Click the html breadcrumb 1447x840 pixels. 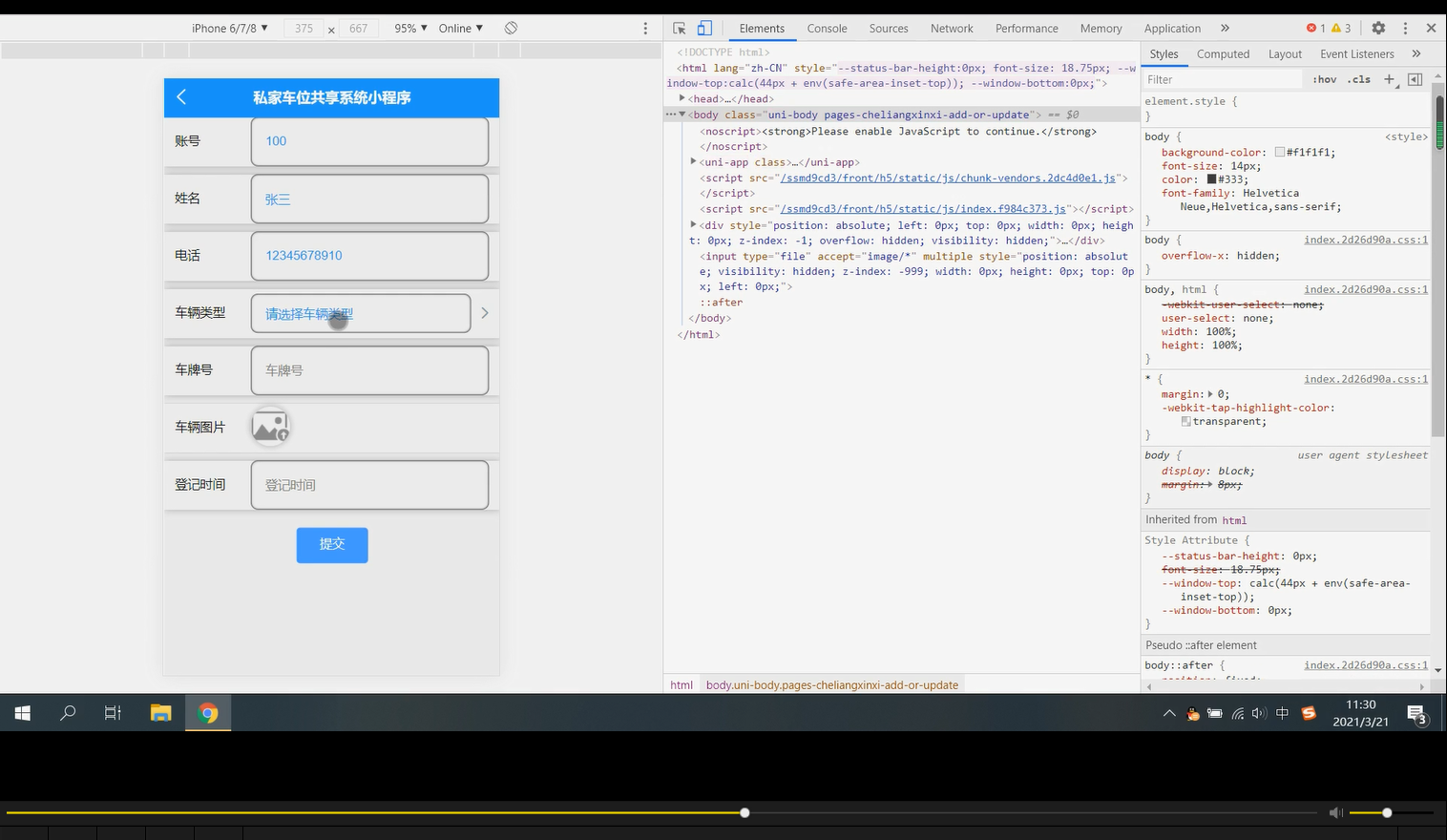click(682, 684)
